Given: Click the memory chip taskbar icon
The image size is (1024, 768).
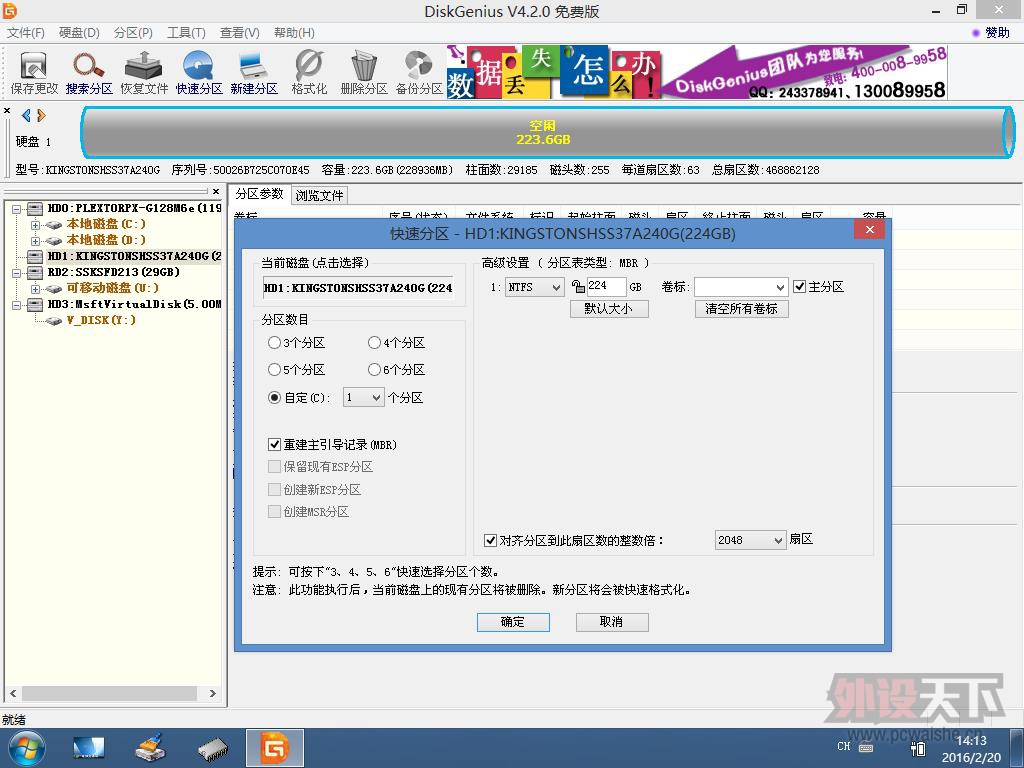Looking at the screenshot, I should (212, 749).
